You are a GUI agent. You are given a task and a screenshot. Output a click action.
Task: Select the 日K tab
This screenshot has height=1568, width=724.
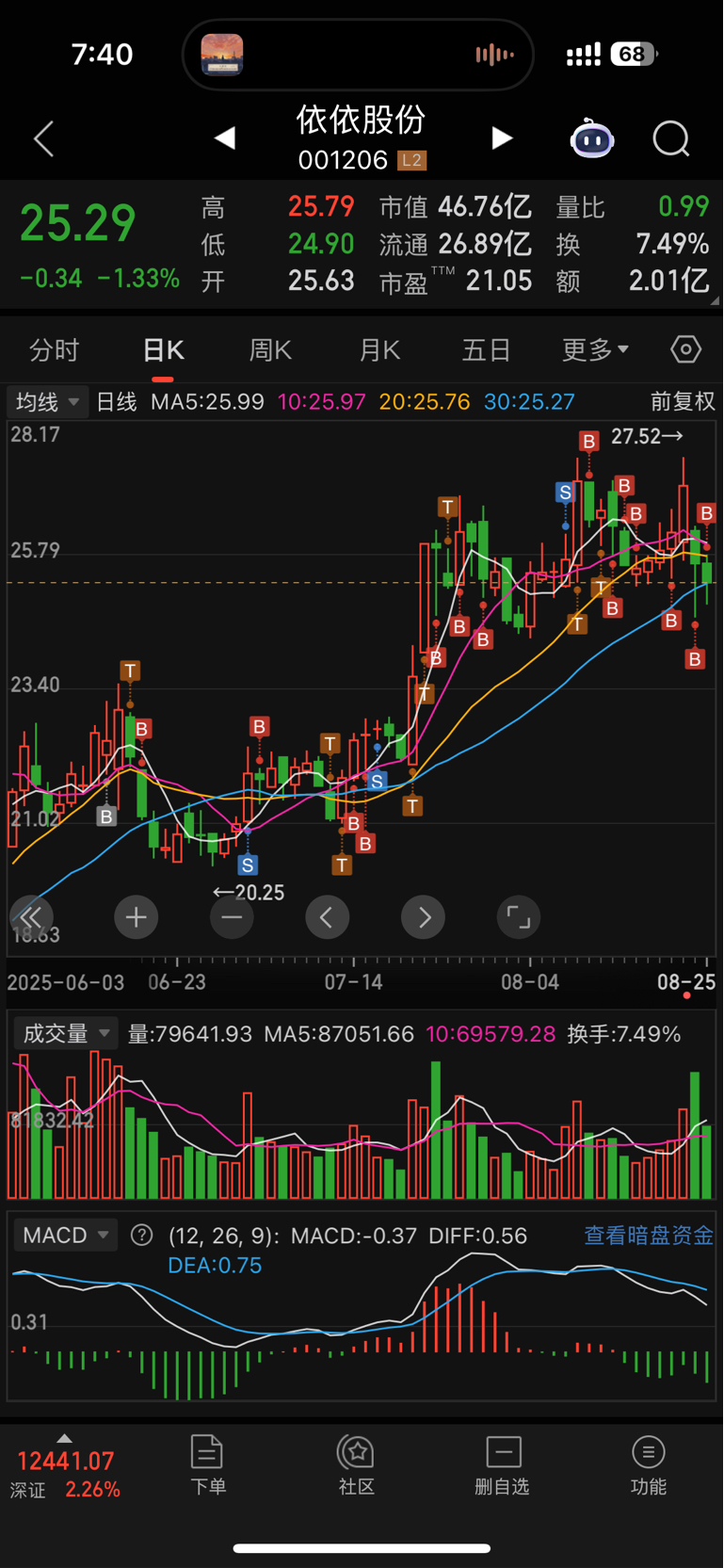point(163,350)
